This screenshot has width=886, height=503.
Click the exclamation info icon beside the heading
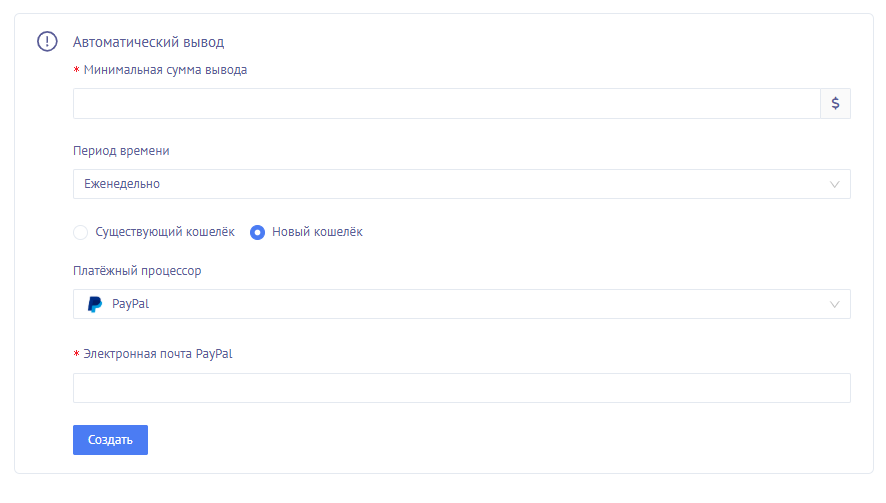tap(47, 42)
